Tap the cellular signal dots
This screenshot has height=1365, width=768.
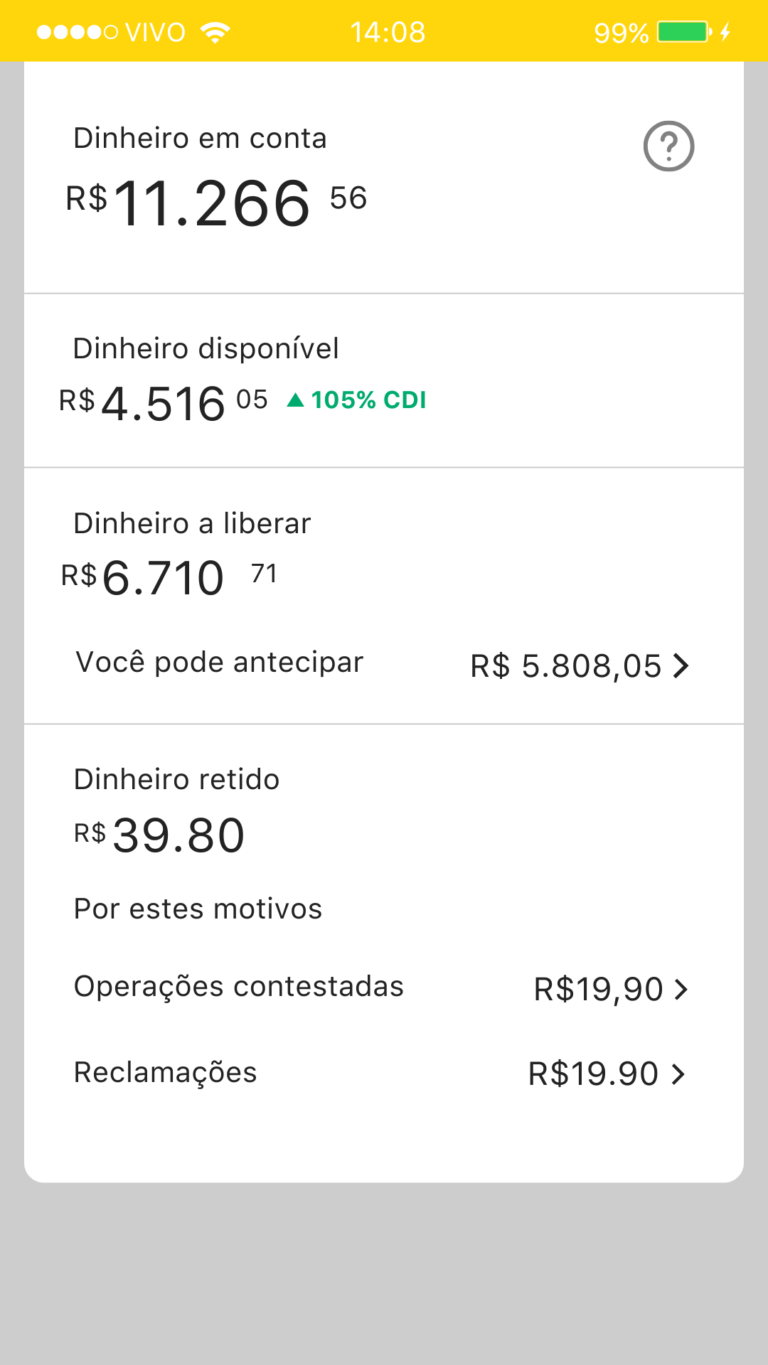77,32
